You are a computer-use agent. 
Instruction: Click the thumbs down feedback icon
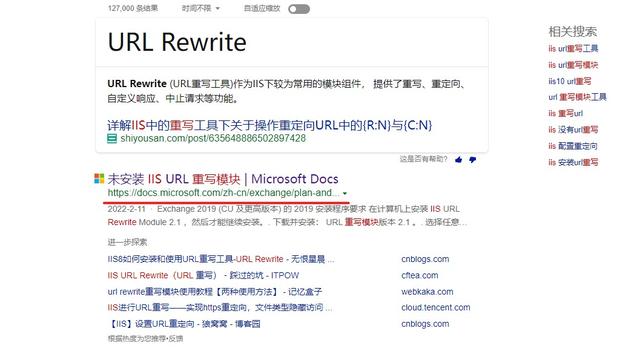(473, 160)
